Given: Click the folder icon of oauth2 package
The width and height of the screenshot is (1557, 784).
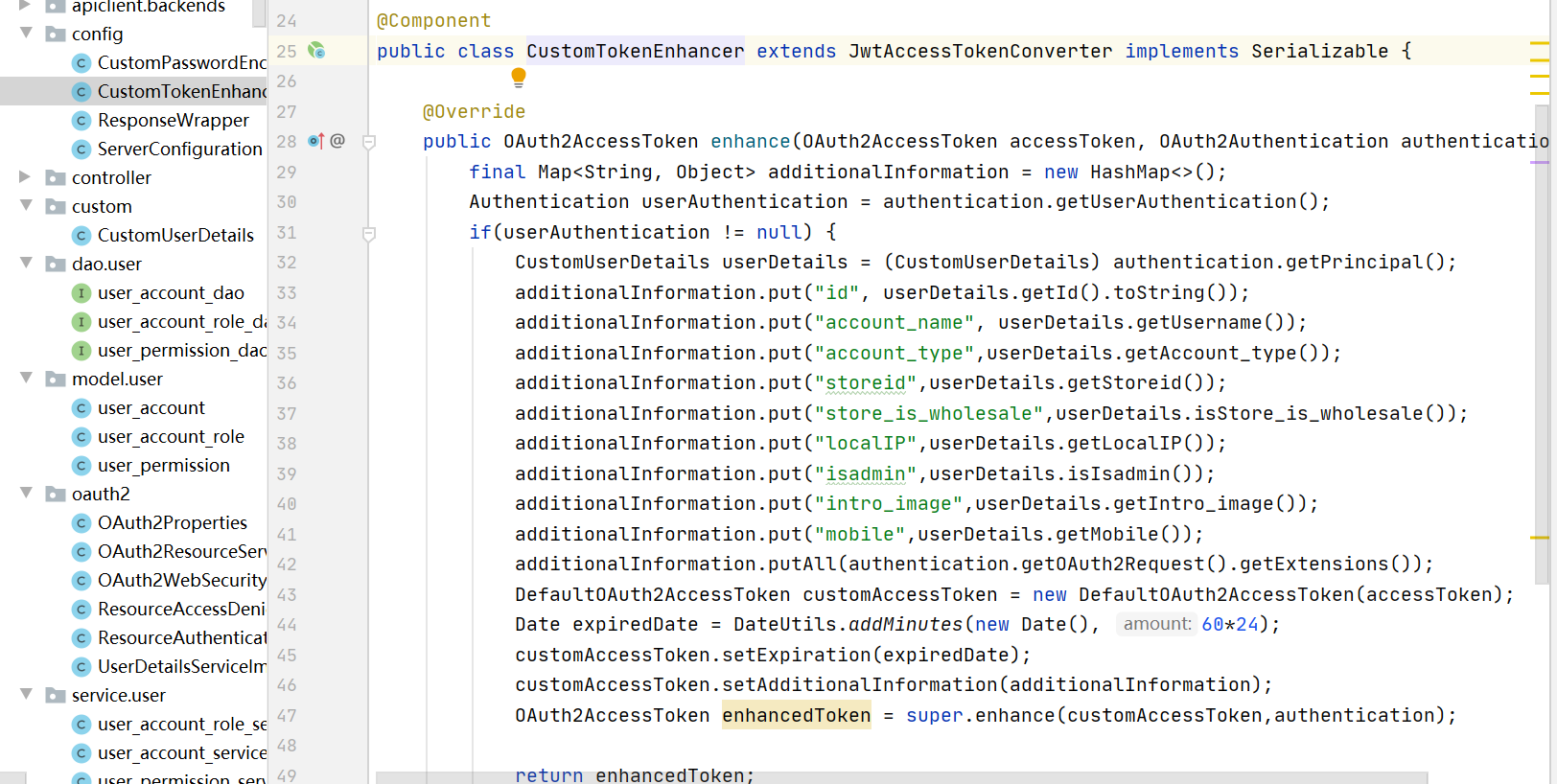Looking at the screenshot, I should coord(56,494).
